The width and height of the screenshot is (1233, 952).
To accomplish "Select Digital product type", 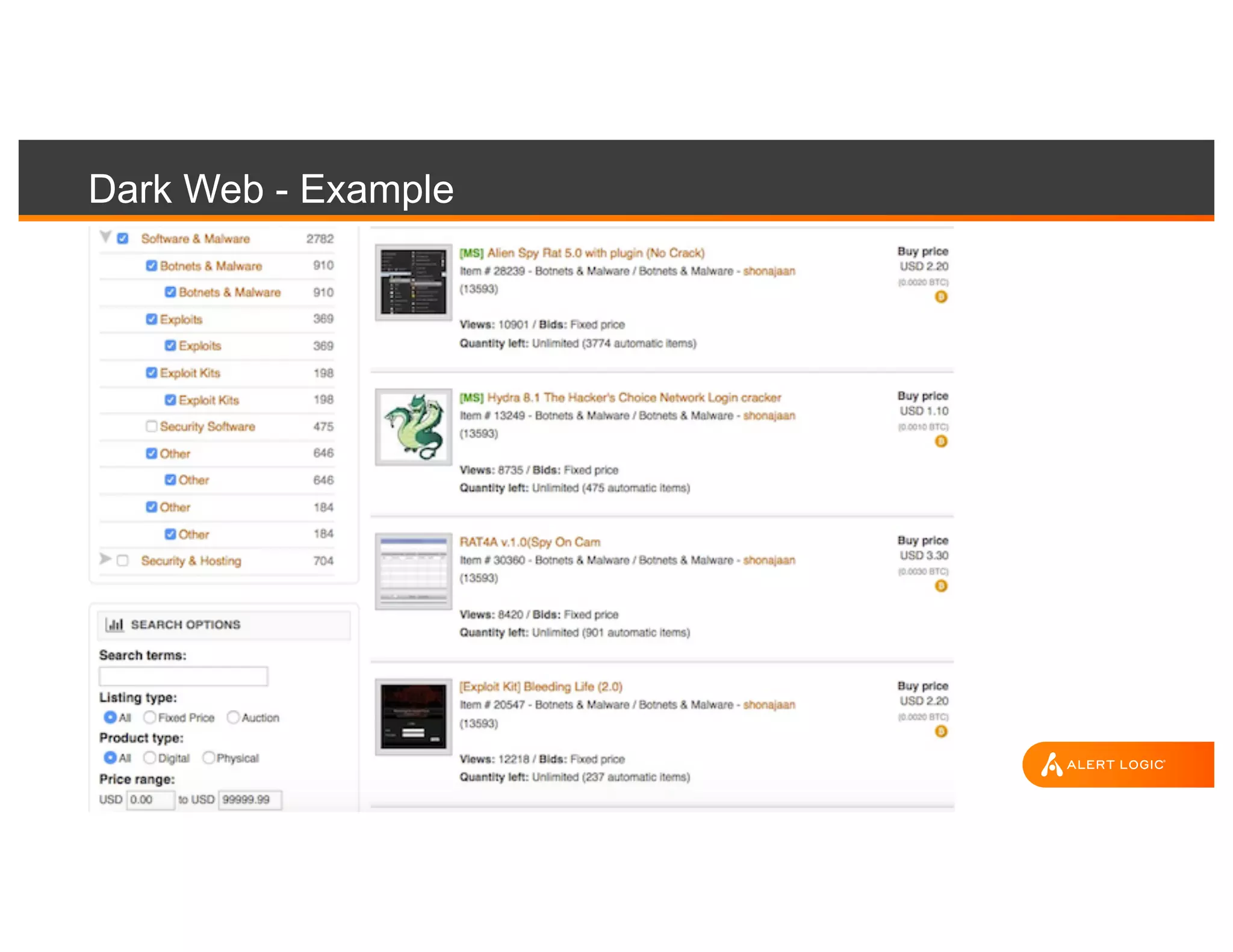I will 150,758.
